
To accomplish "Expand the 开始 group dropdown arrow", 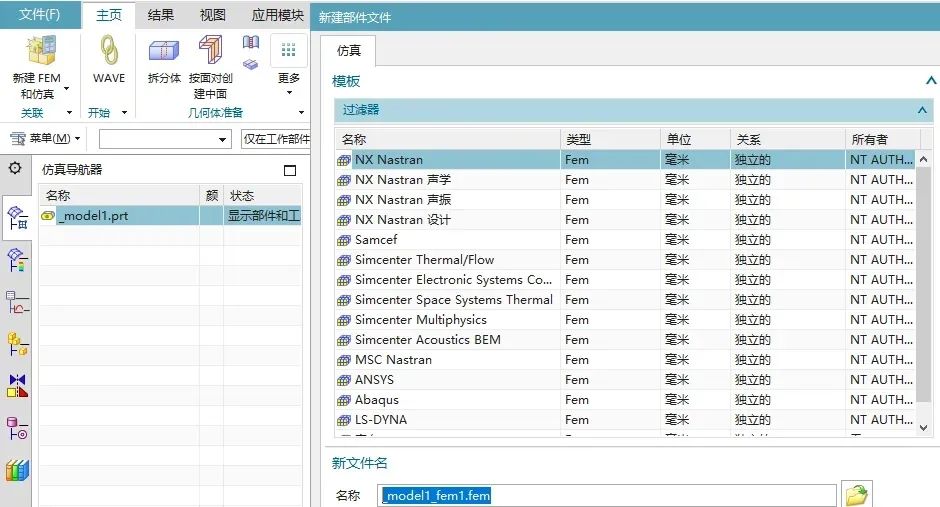I will tap(124, 113).
